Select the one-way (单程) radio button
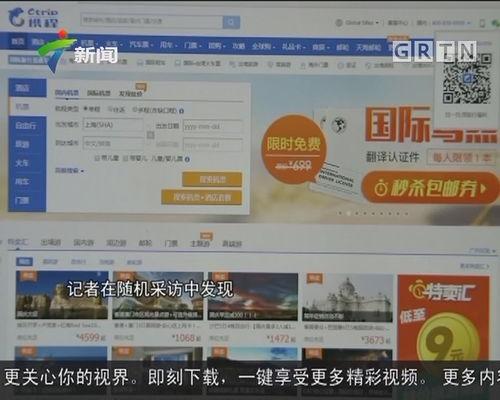500x400 pixels. coord(86,109)
